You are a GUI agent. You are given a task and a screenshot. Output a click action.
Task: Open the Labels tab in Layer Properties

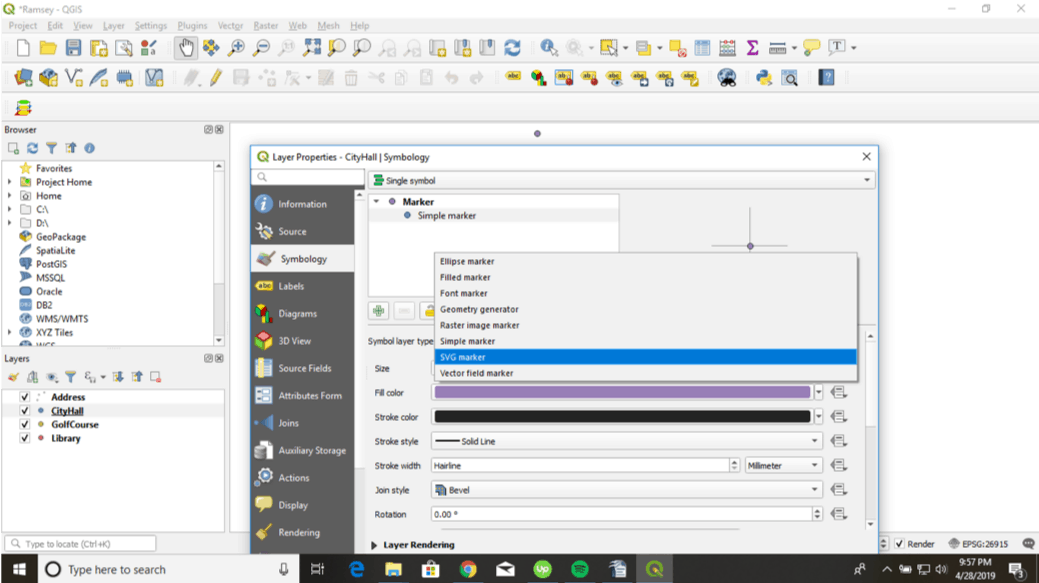[x=291, y=286]
